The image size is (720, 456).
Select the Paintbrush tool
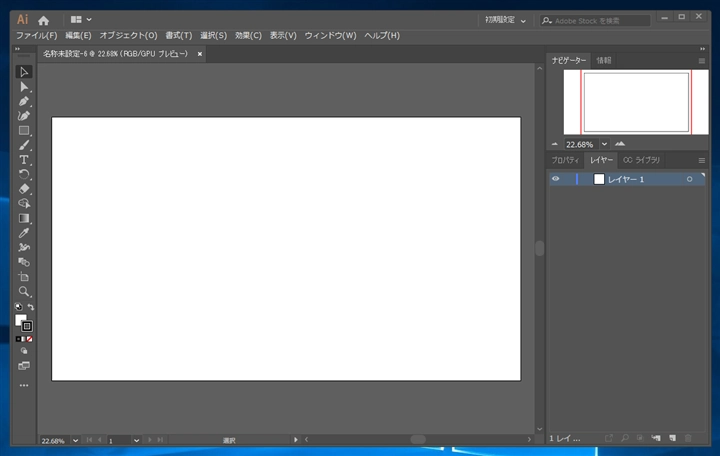pos(24,146)
